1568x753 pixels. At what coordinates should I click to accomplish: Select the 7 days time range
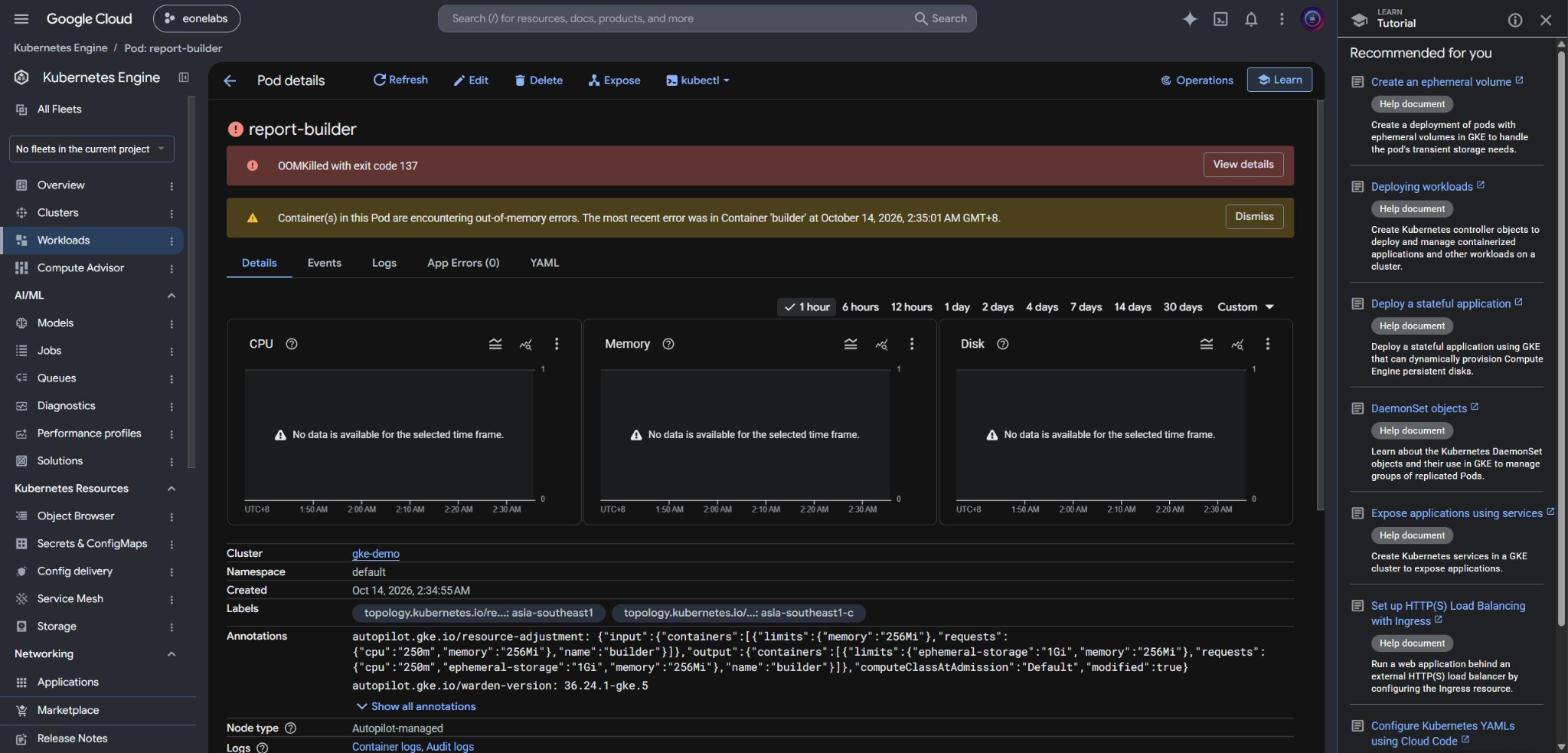click(x=1086, y=307)
